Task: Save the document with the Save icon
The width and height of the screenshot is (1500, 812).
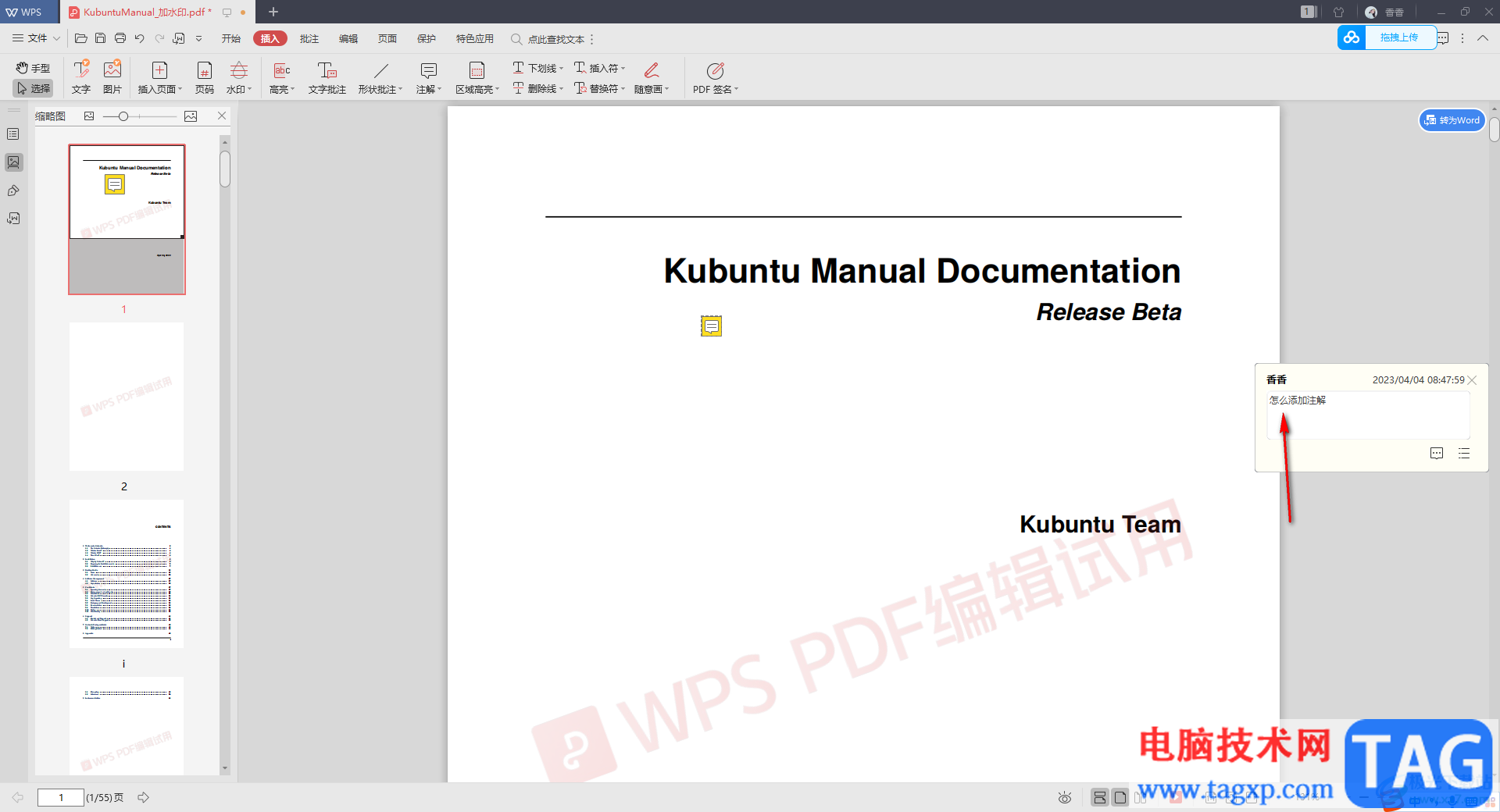Action: (100, 38)
